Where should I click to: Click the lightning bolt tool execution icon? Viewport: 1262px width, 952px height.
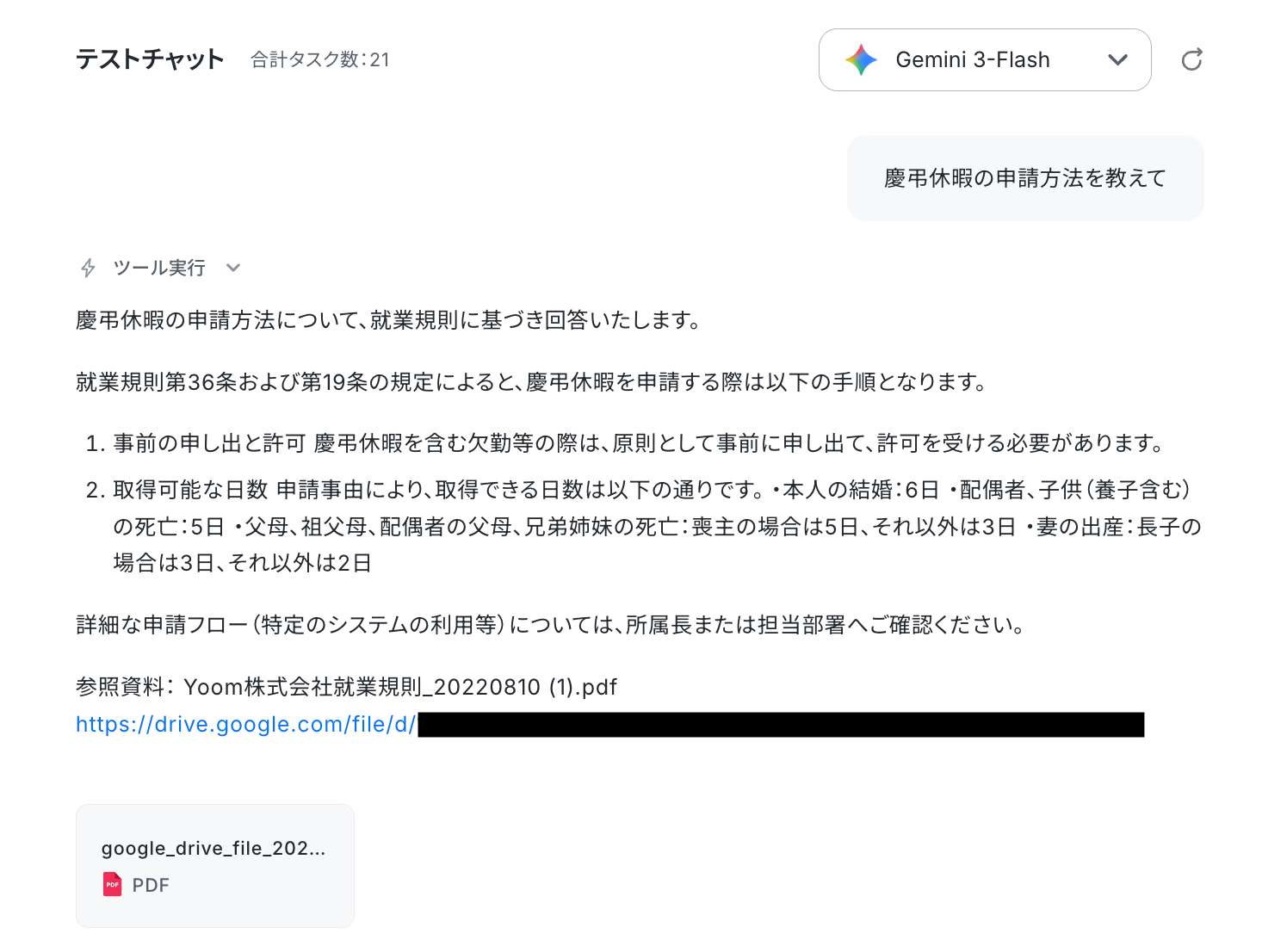[x=88, y=268]
